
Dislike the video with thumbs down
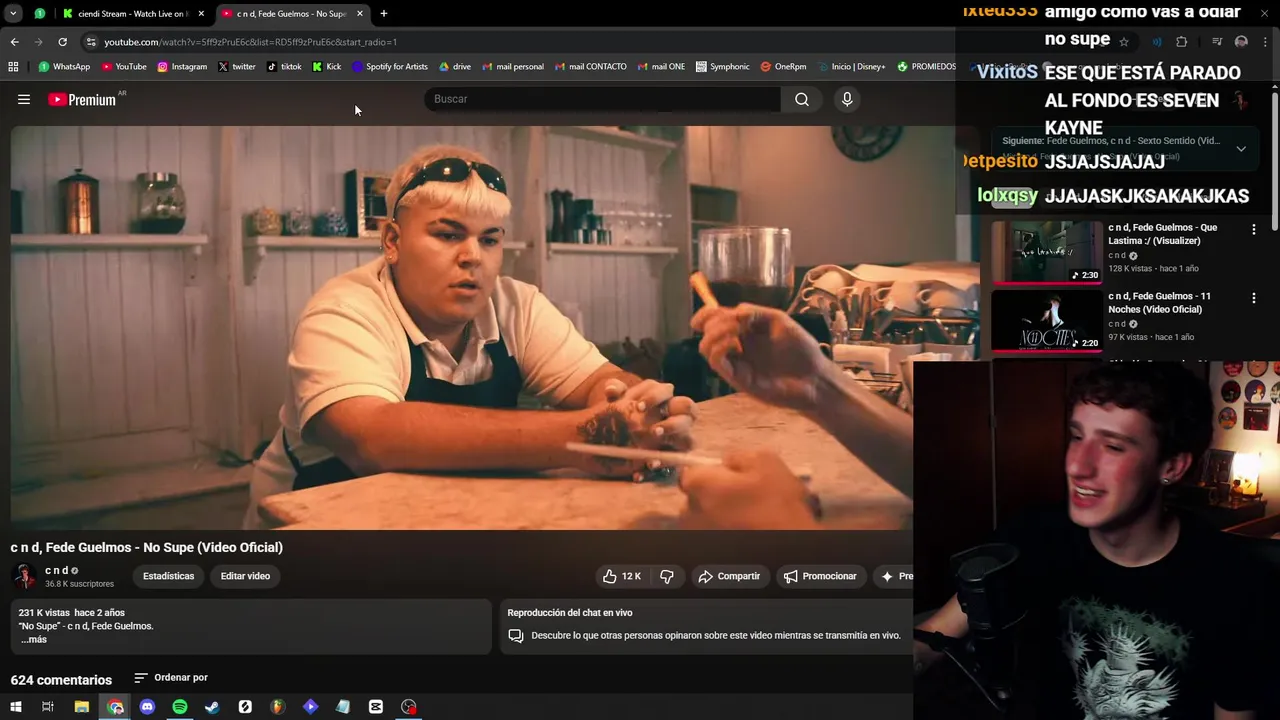pyautogui.click(x=667, y=576)
